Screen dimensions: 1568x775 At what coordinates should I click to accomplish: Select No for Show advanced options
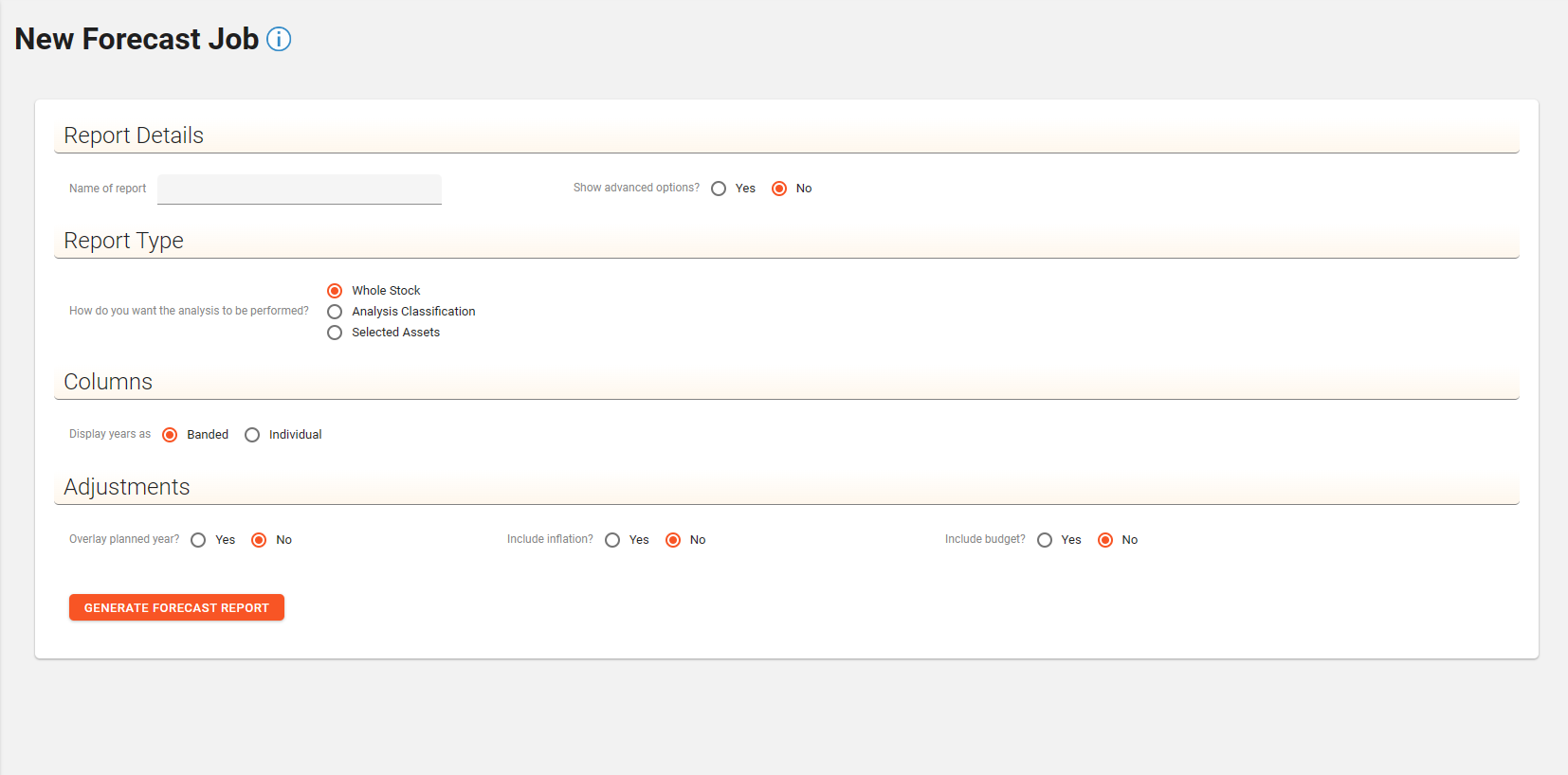(x=779, y=189)
